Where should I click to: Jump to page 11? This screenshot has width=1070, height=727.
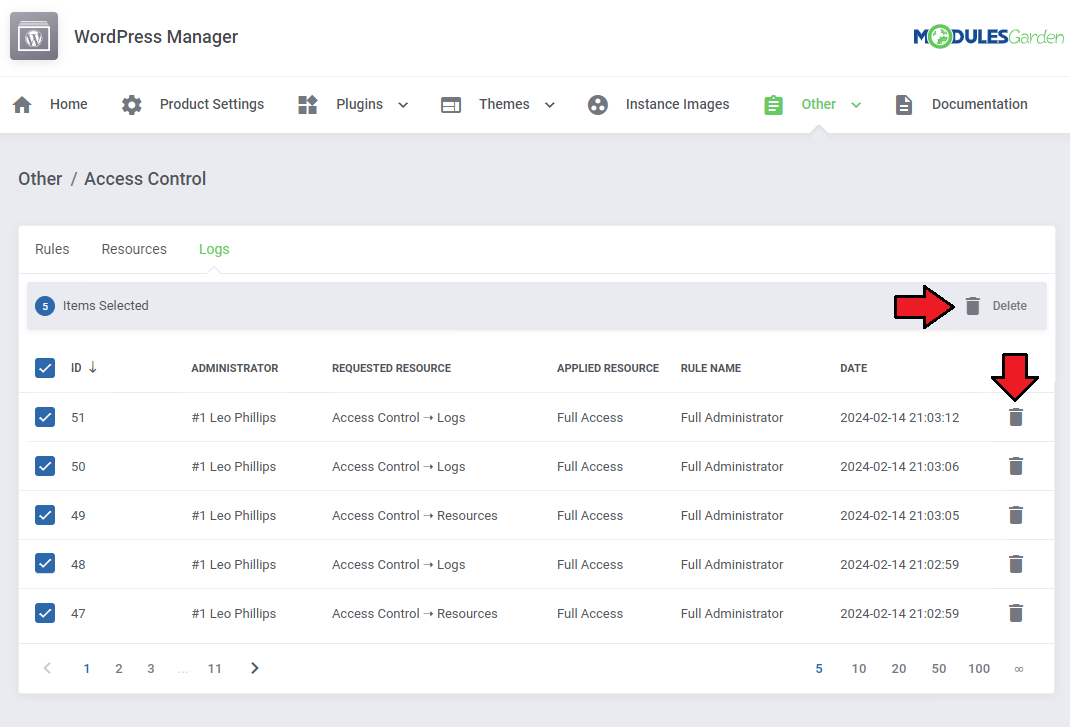(x=214, y=669)
